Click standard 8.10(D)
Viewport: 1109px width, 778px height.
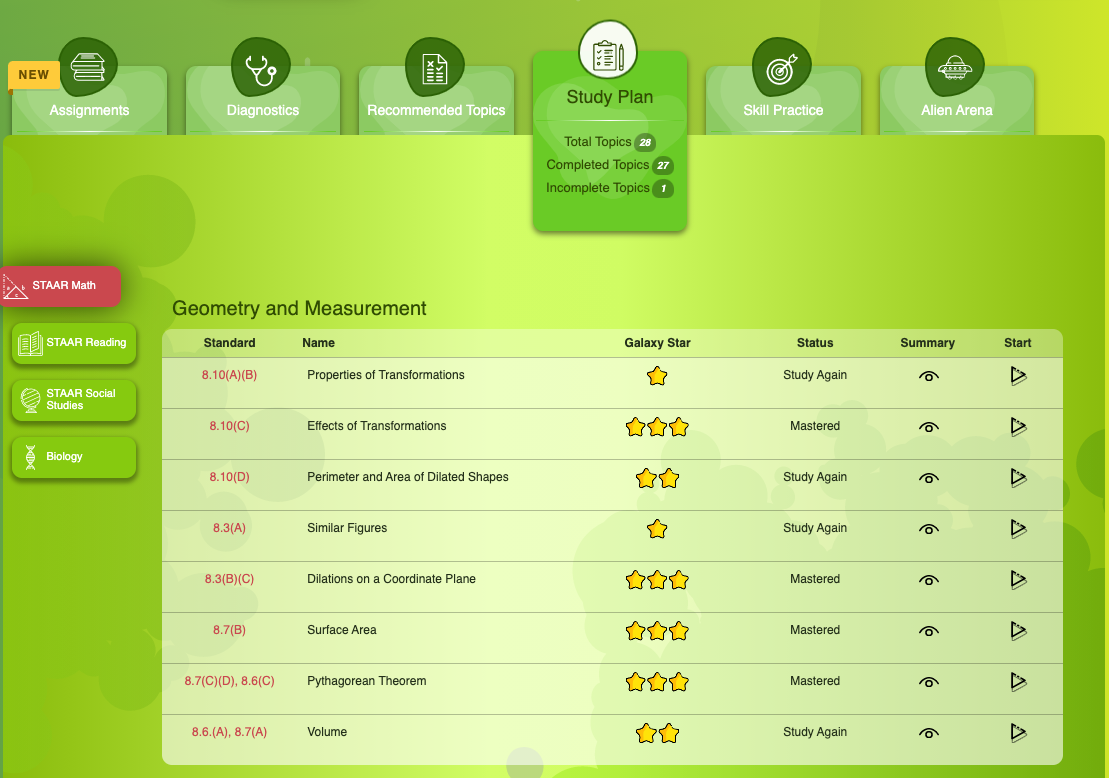(x=229, y=477)
